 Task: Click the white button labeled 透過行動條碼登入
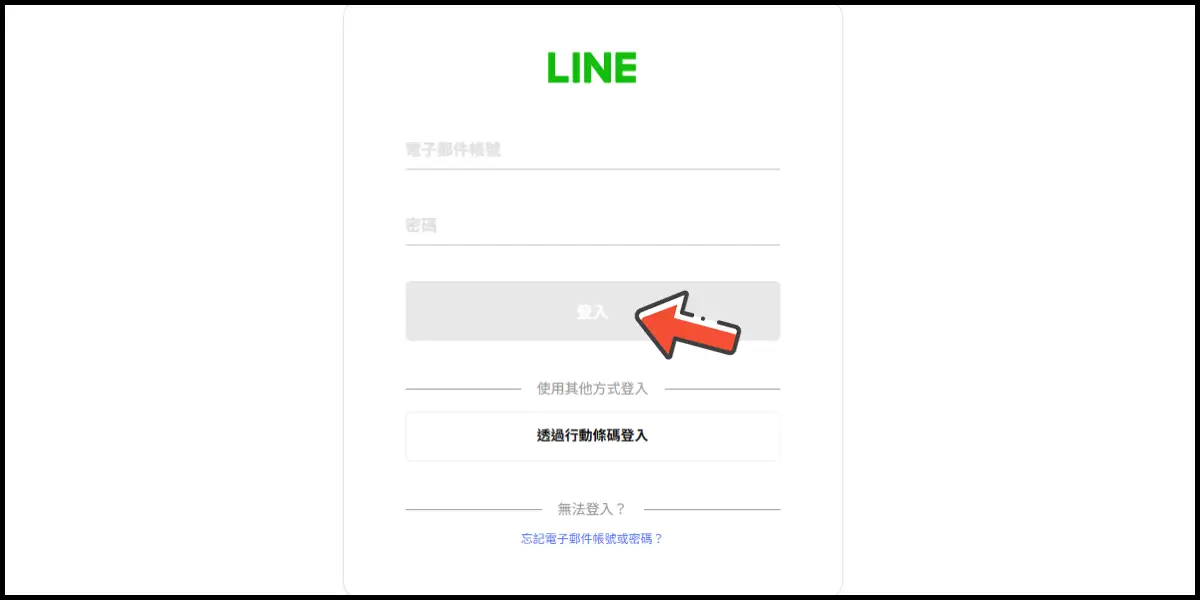point(592,436)
